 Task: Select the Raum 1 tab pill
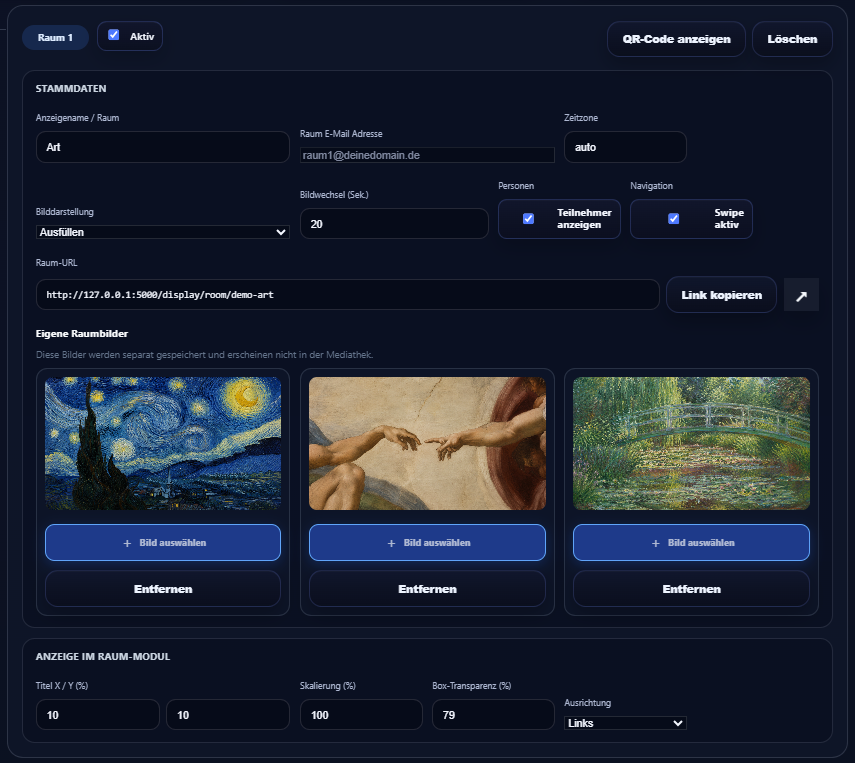55,38
